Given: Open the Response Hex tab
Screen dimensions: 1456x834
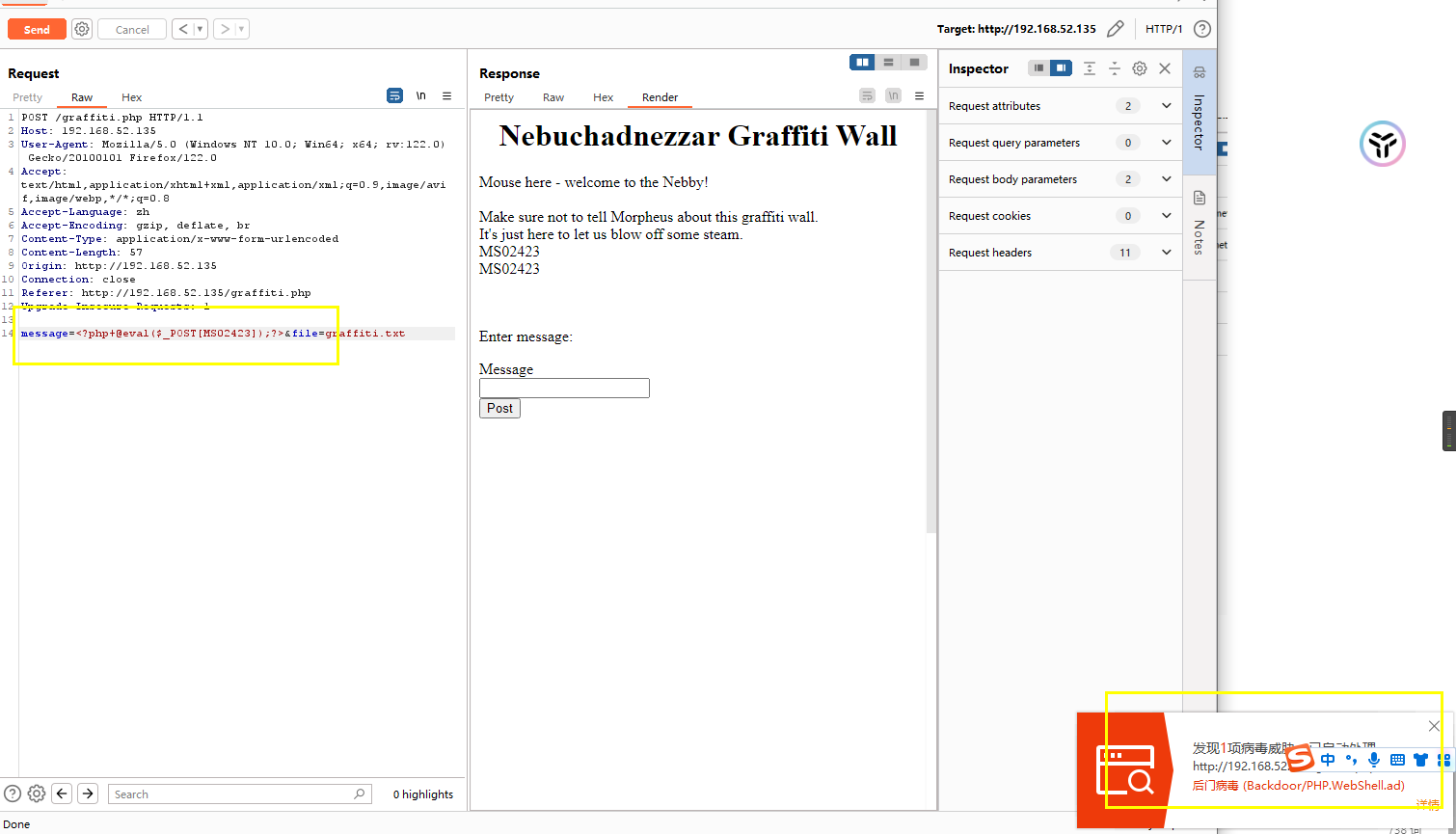Looking at the screenshot, I should 604,97.
